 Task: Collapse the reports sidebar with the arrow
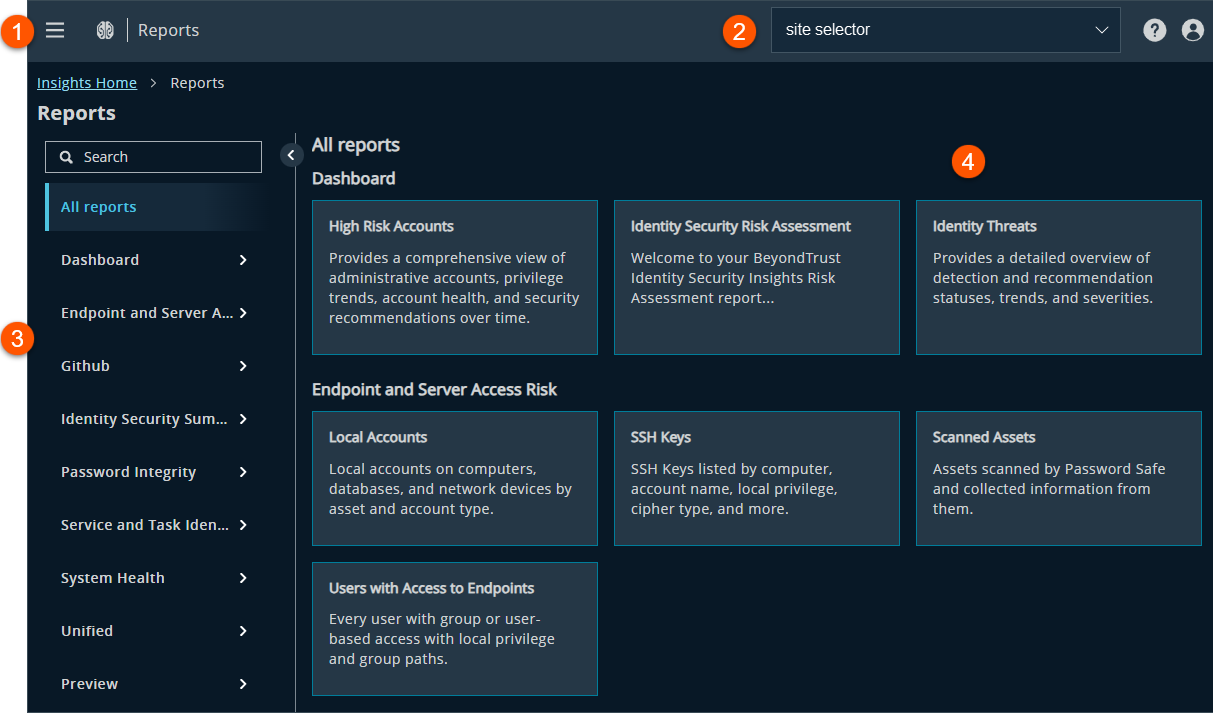291,155
